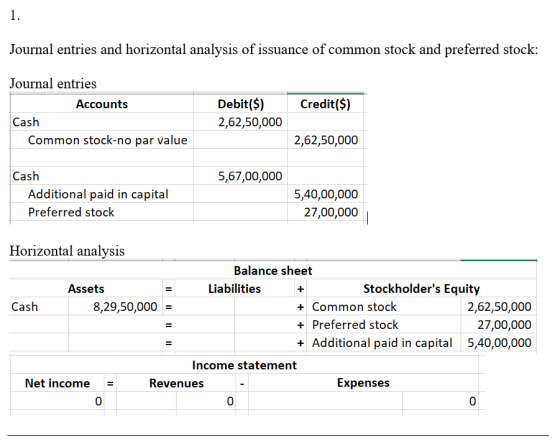Click the Revenues column header
This screenshot has width=560, height=444.
pyautogui.click(x=176, y=383)
